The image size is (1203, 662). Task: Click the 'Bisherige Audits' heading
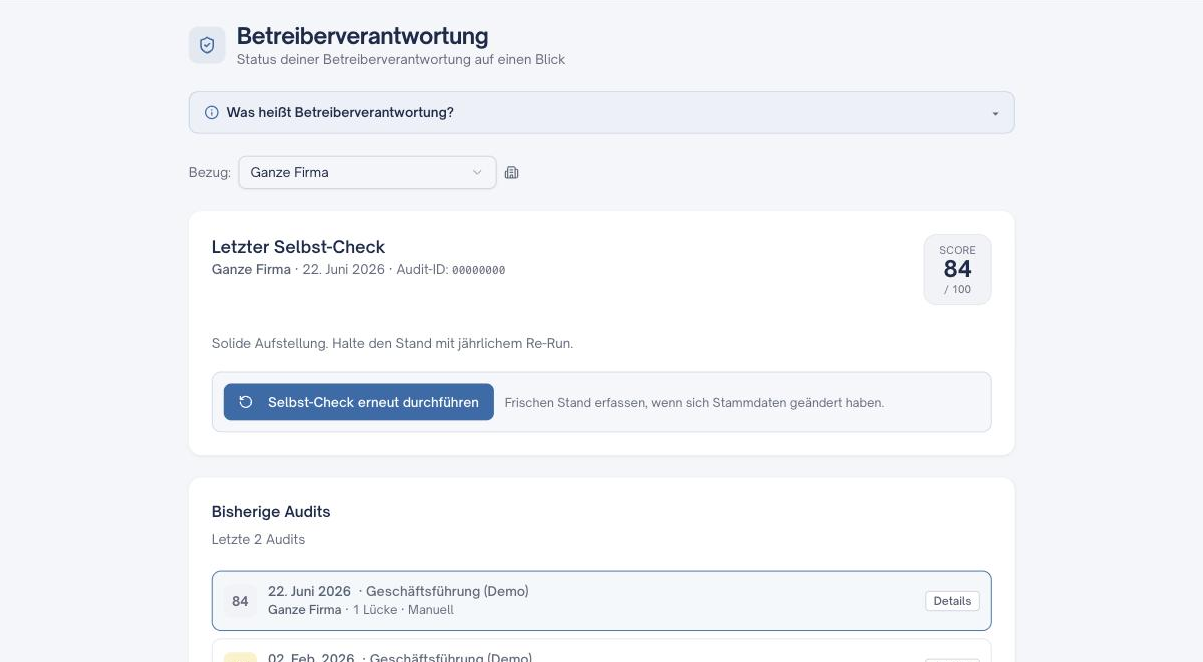tap(271, 511)
